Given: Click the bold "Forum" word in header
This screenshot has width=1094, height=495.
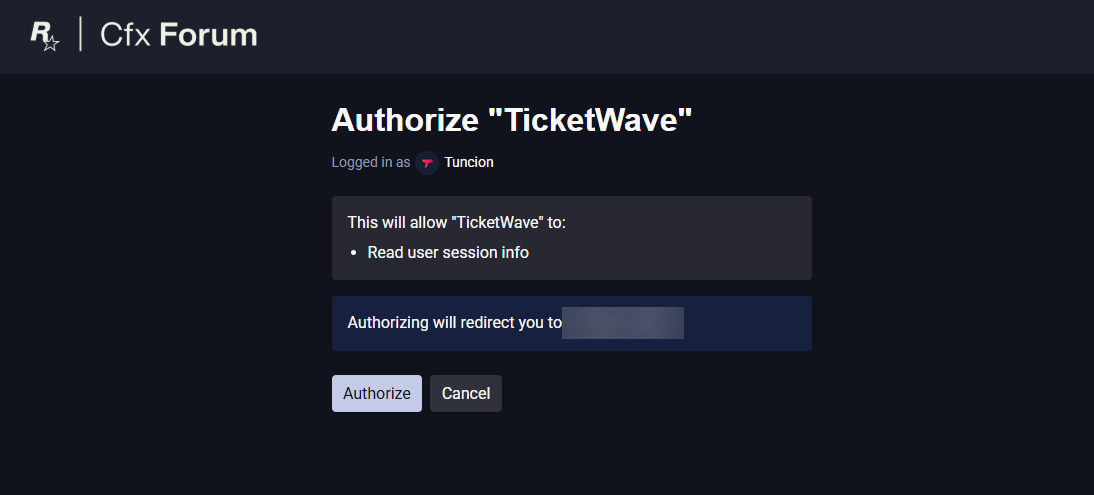Looking at the screenshot, I should 209,35.
